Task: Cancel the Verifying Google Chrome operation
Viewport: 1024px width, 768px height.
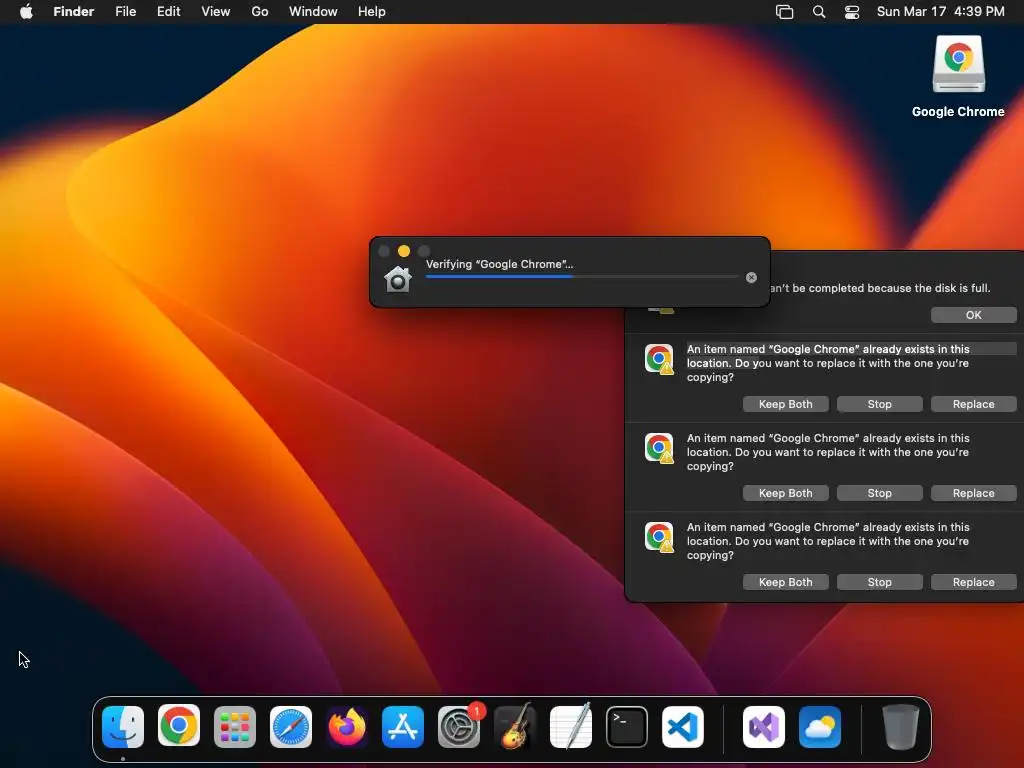Action: tap(751, 278)
